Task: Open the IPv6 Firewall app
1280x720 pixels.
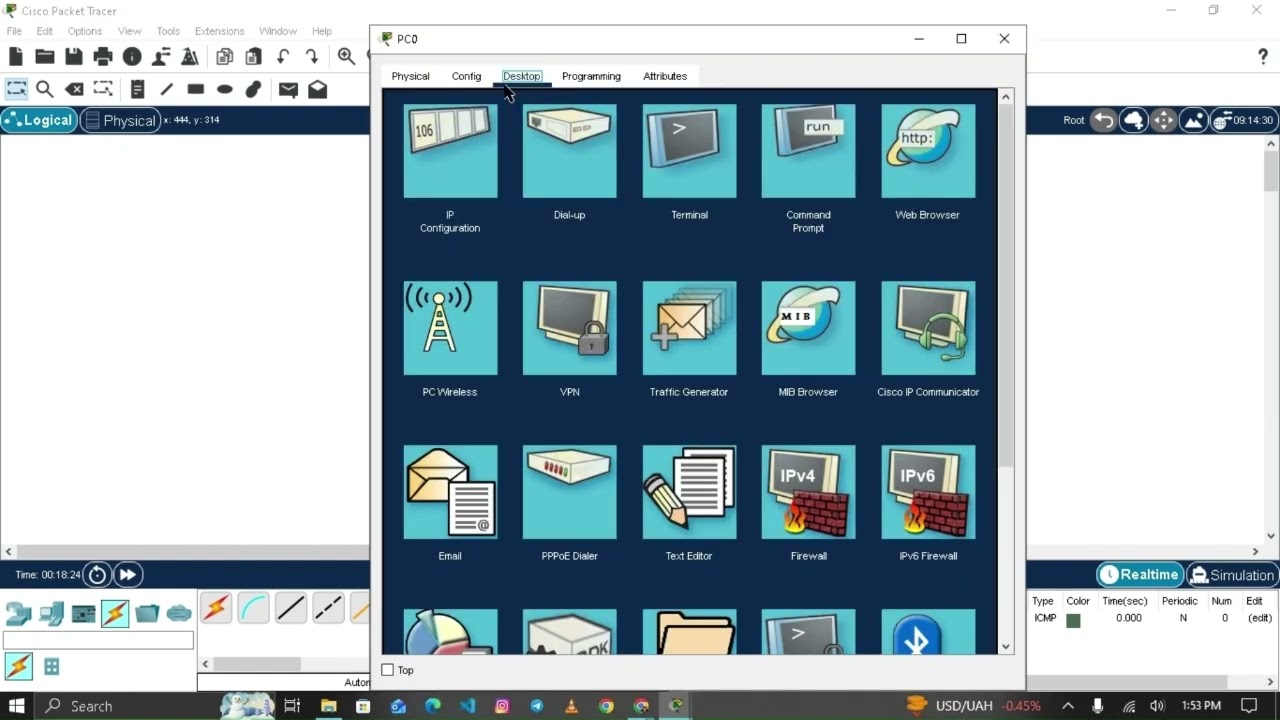Action: click(x=928, y=492)
